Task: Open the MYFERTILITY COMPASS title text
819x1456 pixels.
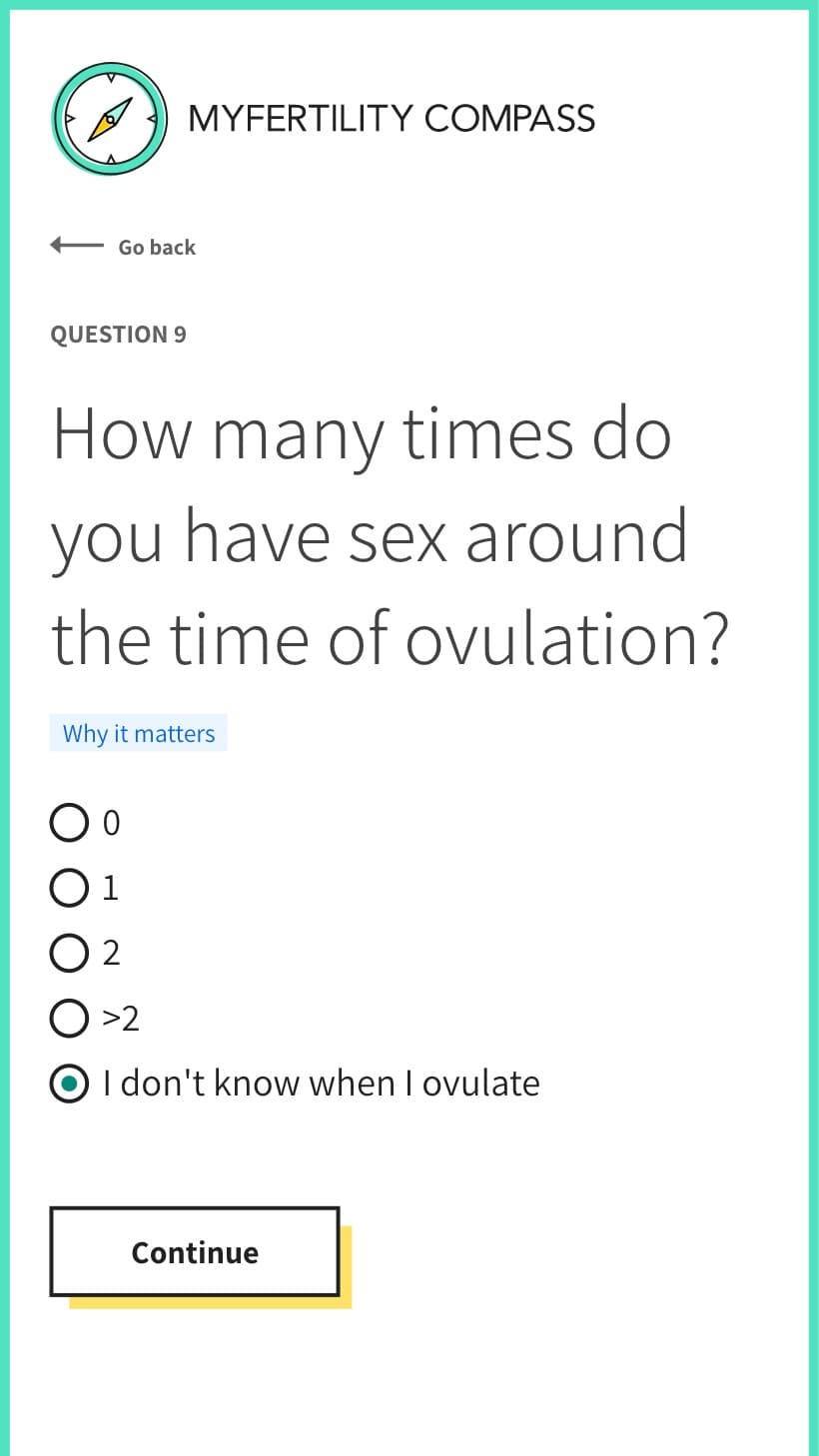Action: tap(392, 118)
